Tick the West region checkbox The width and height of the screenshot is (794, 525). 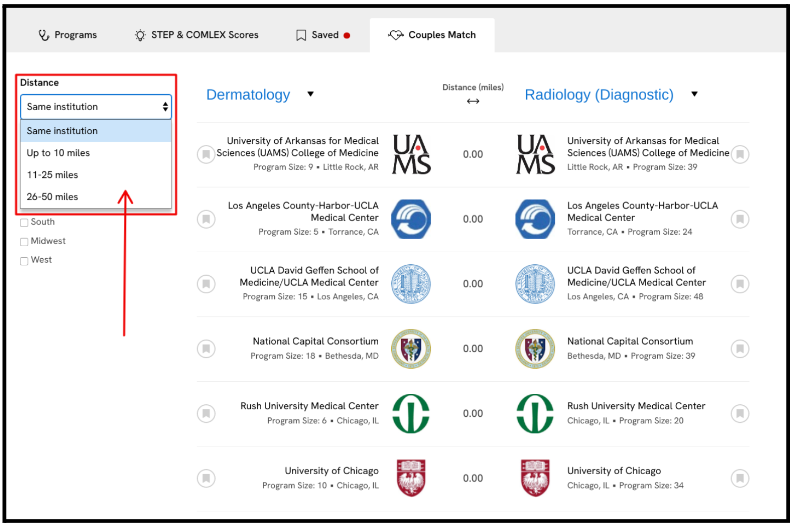coord(24,261)
